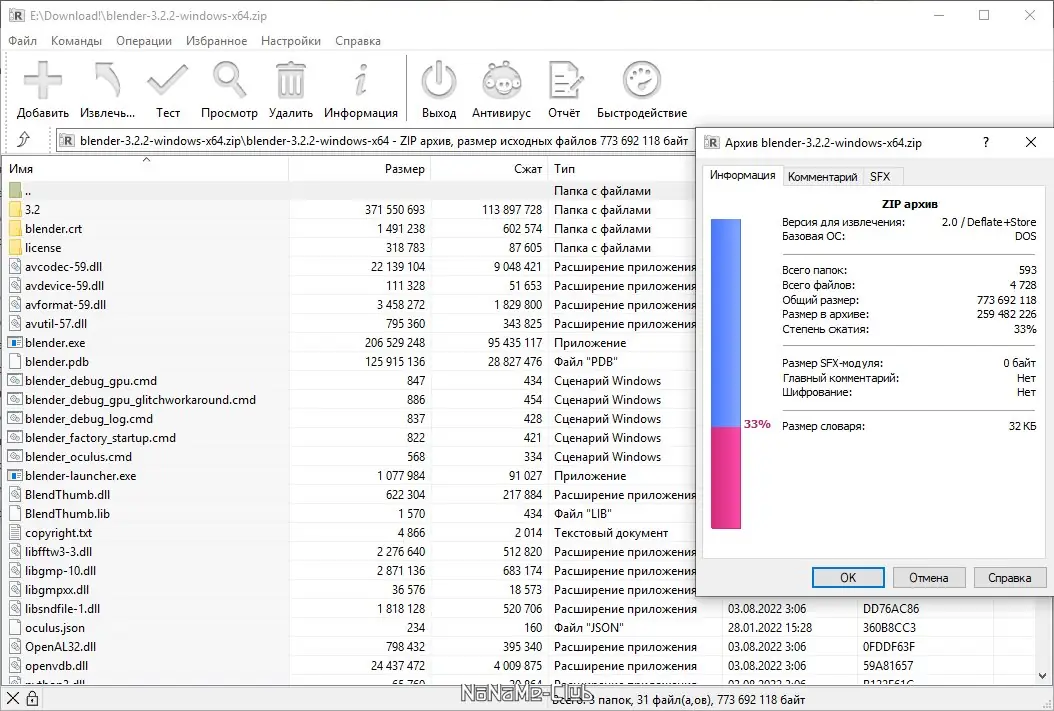
Task: Select avformat-59.dll file
Action: click(65, 304)
